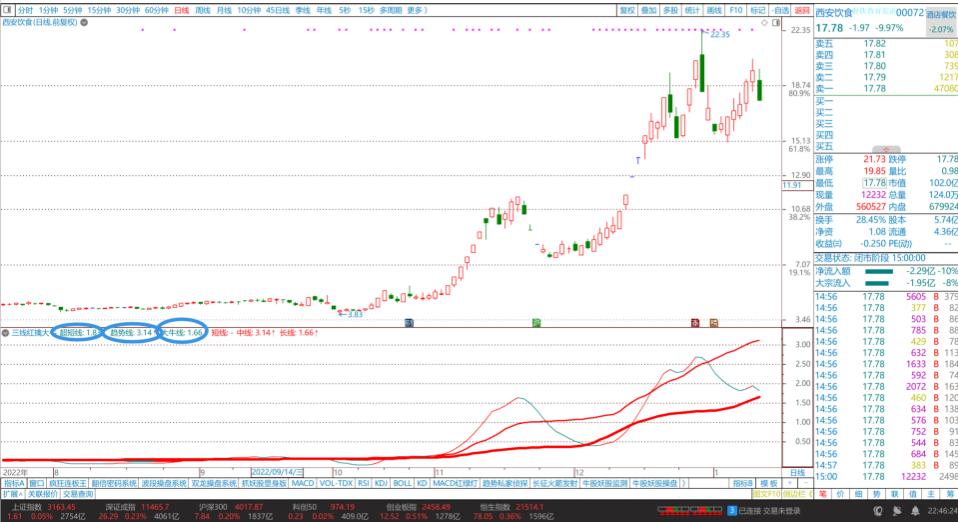Image resolution: width=958 pixels, height=522 pixels.
Task: Click the red marker icon on the chart baseline
Action: click(695, 322)
